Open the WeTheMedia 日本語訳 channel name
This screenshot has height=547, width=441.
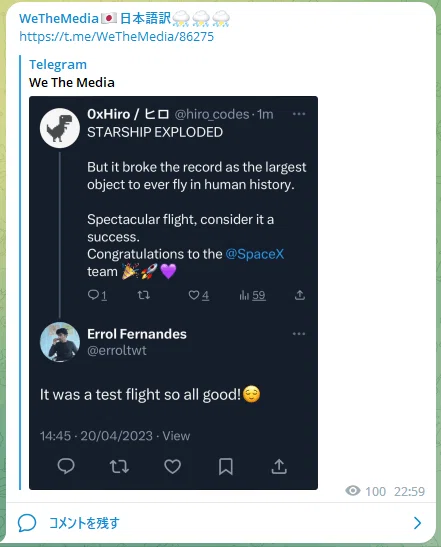tap(125, 18)
